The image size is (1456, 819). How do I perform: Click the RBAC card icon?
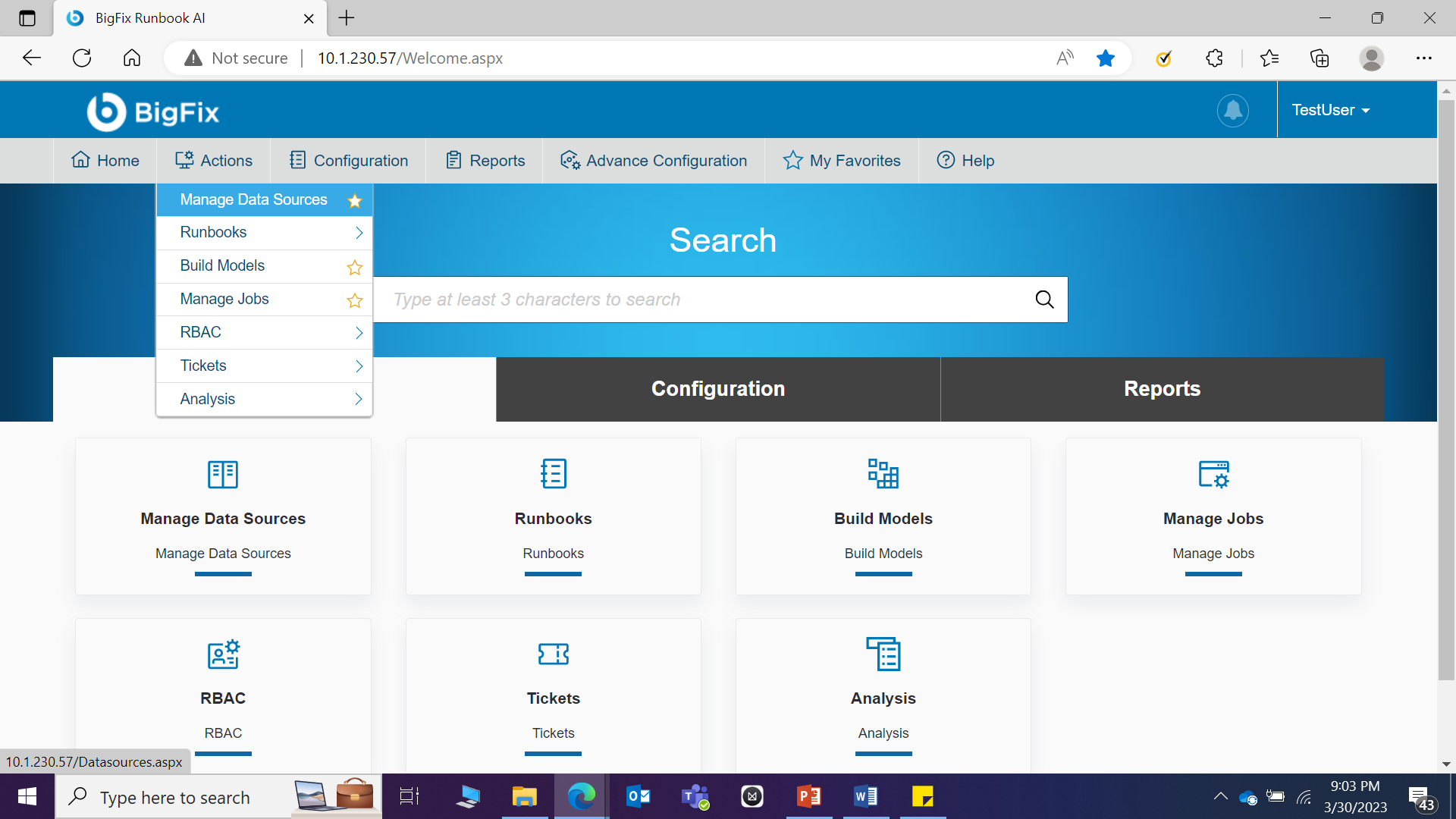coord(223,654)
